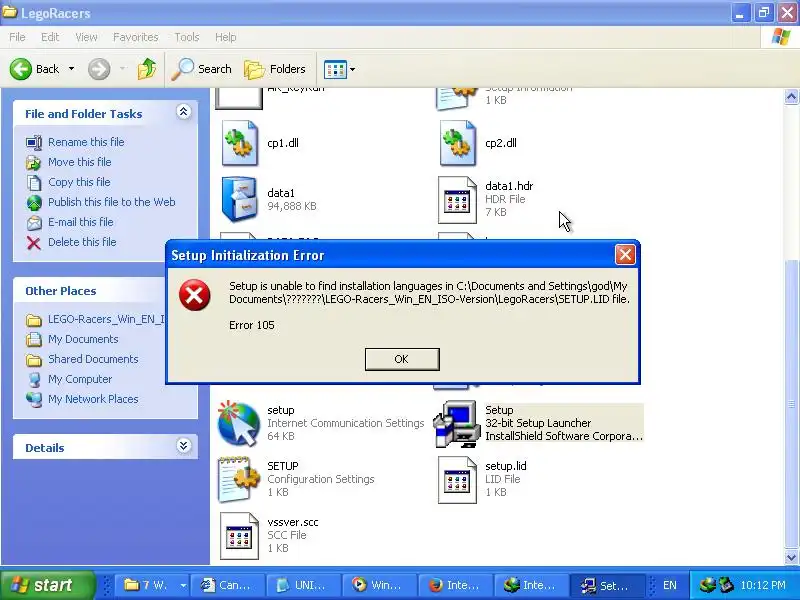Go Back in the LegoRacers window
The height and width of the screenshot is (600, 800).
pyautogui.click(x=34, y=69)
